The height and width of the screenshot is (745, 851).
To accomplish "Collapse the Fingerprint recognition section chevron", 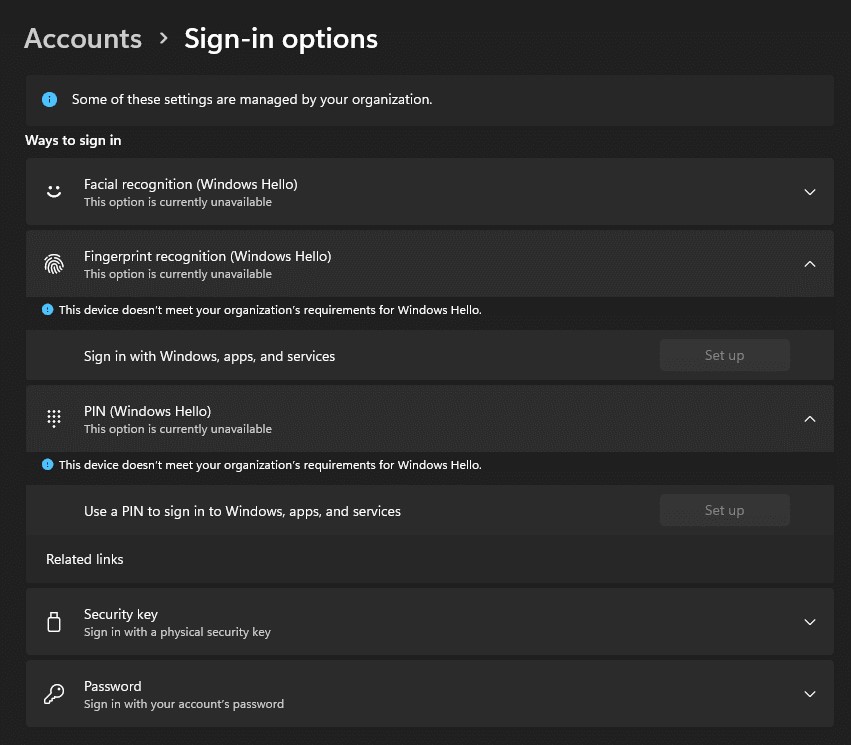I will pos(810,264).
